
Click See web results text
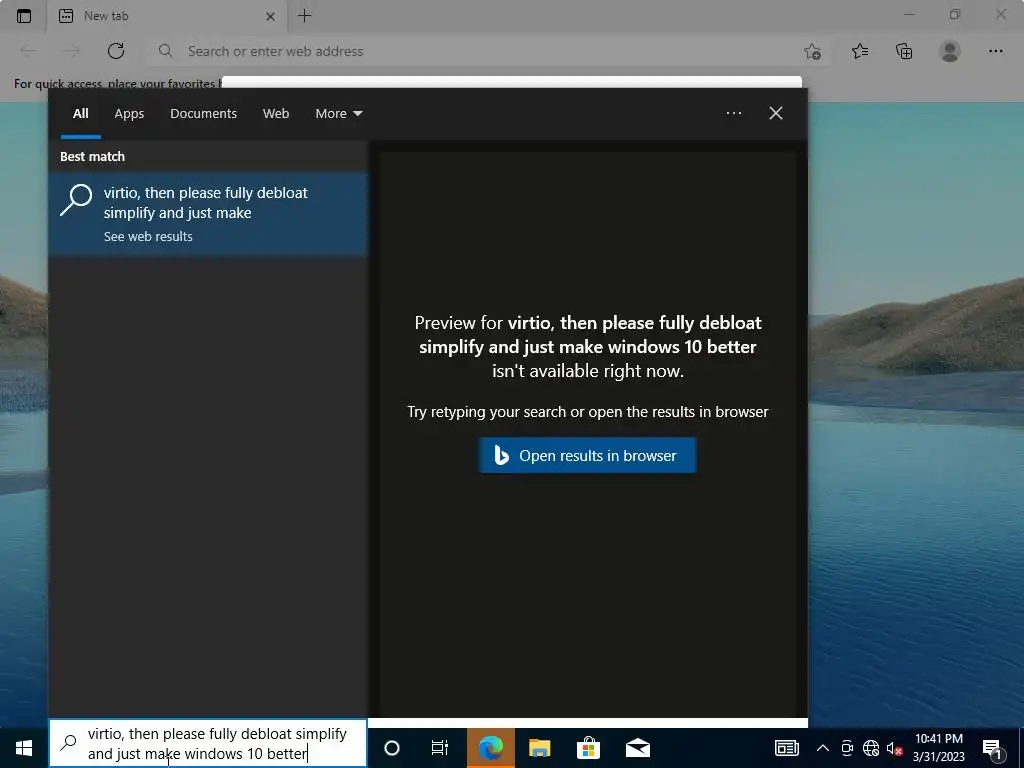[148, 236]
